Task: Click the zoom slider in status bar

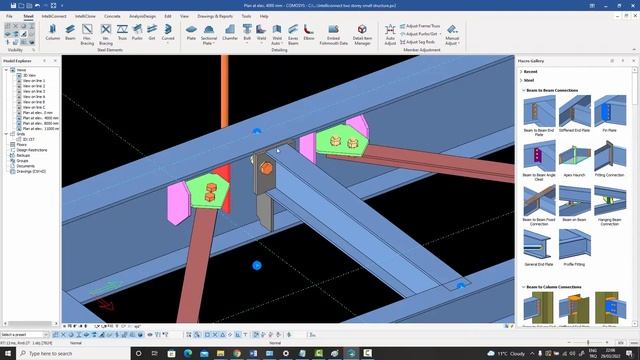Action: click(x=588, y=342)
